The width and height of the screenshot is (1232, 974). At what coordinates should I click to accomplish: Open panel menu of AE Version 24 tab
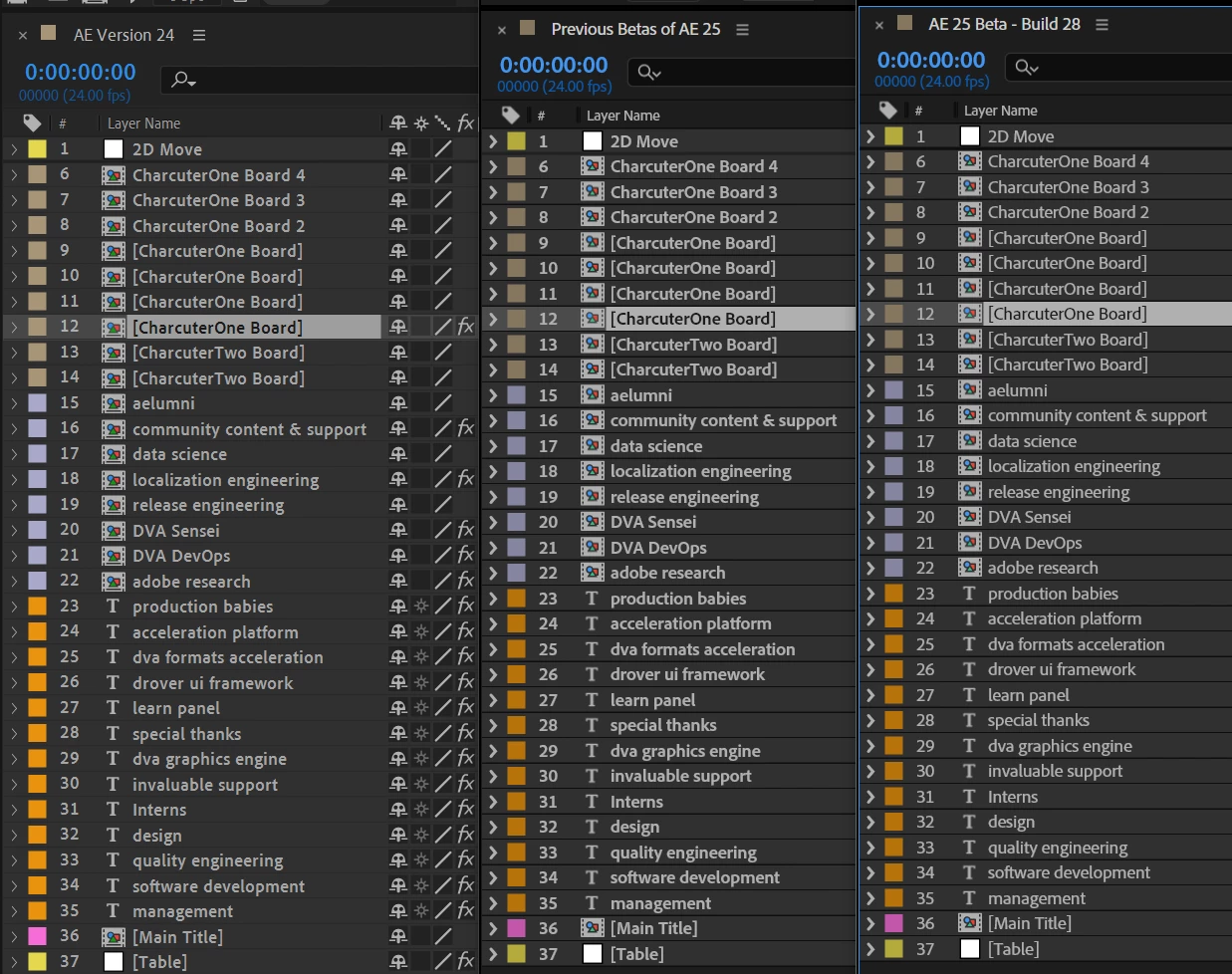tap(199, 35)
